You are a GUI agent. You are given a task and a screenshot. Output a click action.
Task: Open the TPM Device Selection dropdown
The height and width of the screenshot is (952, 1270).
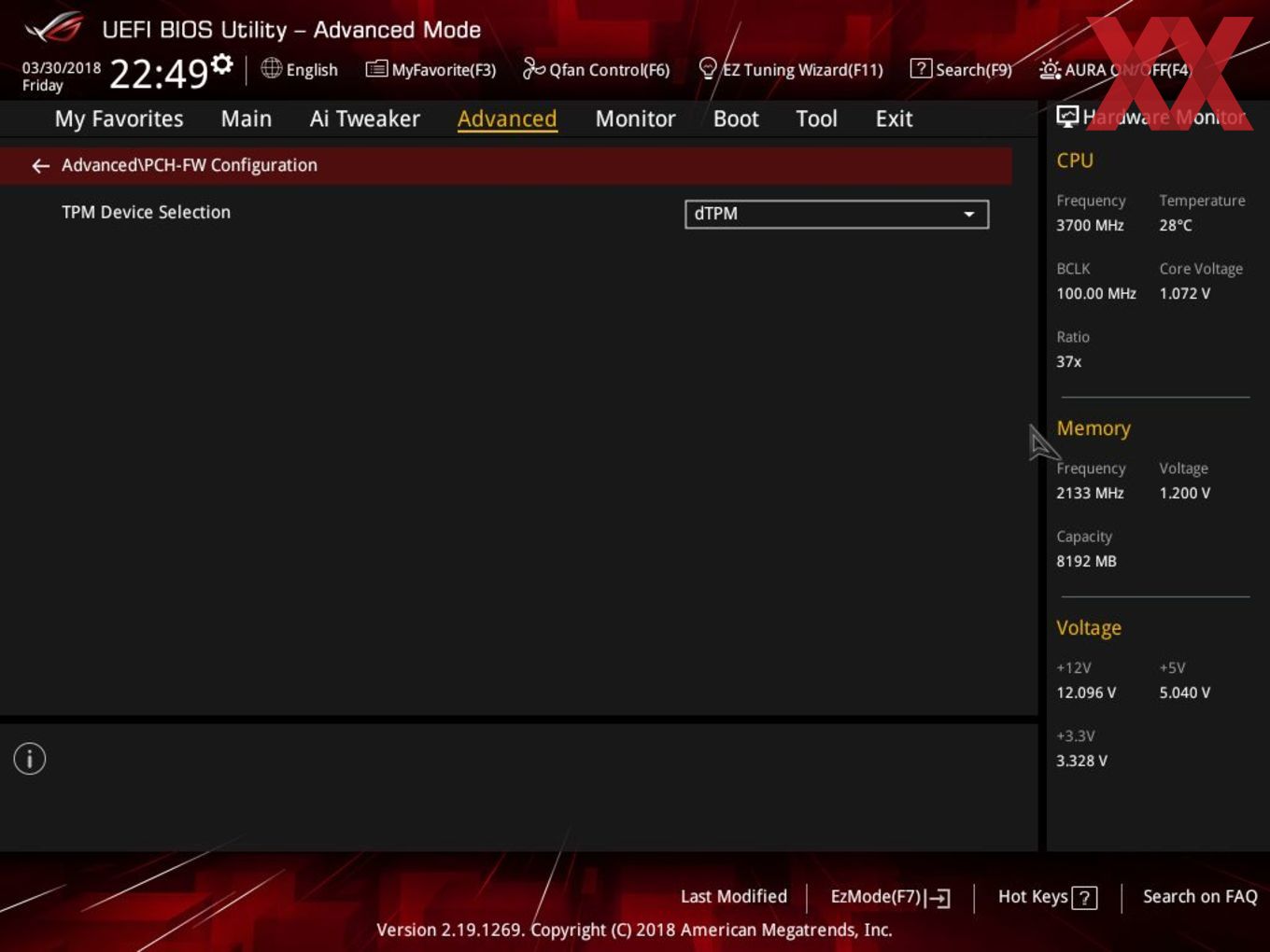click(837, 214)
